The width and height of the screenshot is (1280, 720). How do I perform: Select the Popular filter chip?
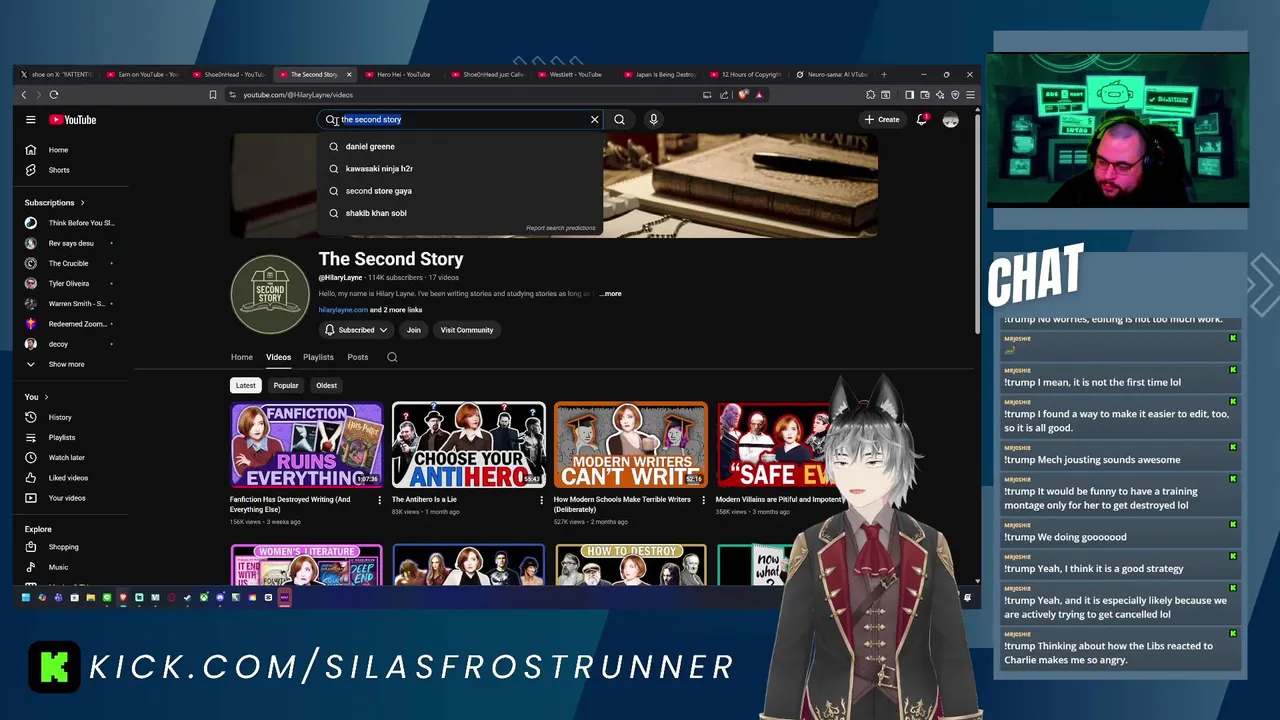286,385
